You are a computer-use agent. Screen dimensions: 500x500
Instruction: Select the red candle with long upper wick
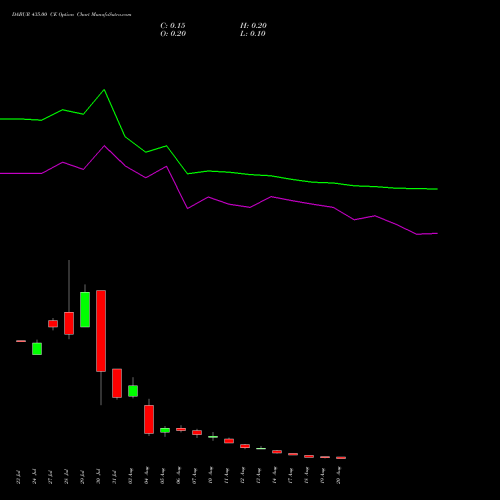click(69, 323)
